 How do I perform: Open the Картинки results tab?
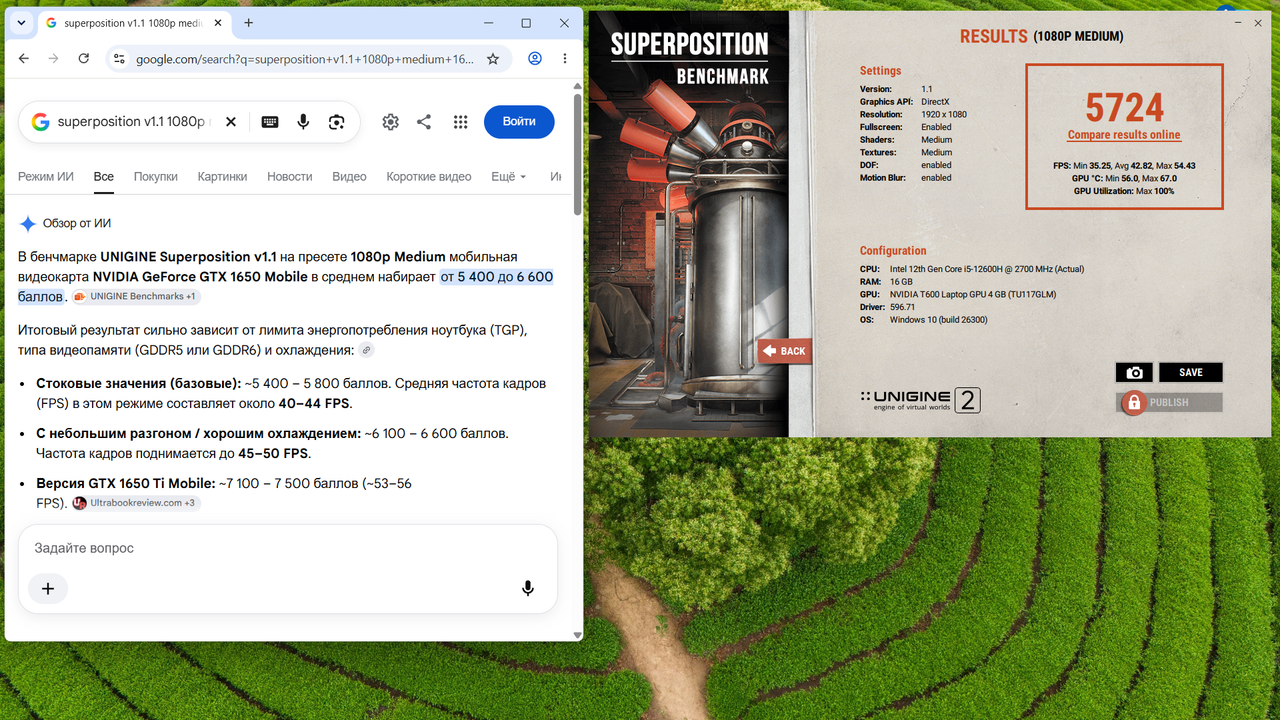point(222,177)
